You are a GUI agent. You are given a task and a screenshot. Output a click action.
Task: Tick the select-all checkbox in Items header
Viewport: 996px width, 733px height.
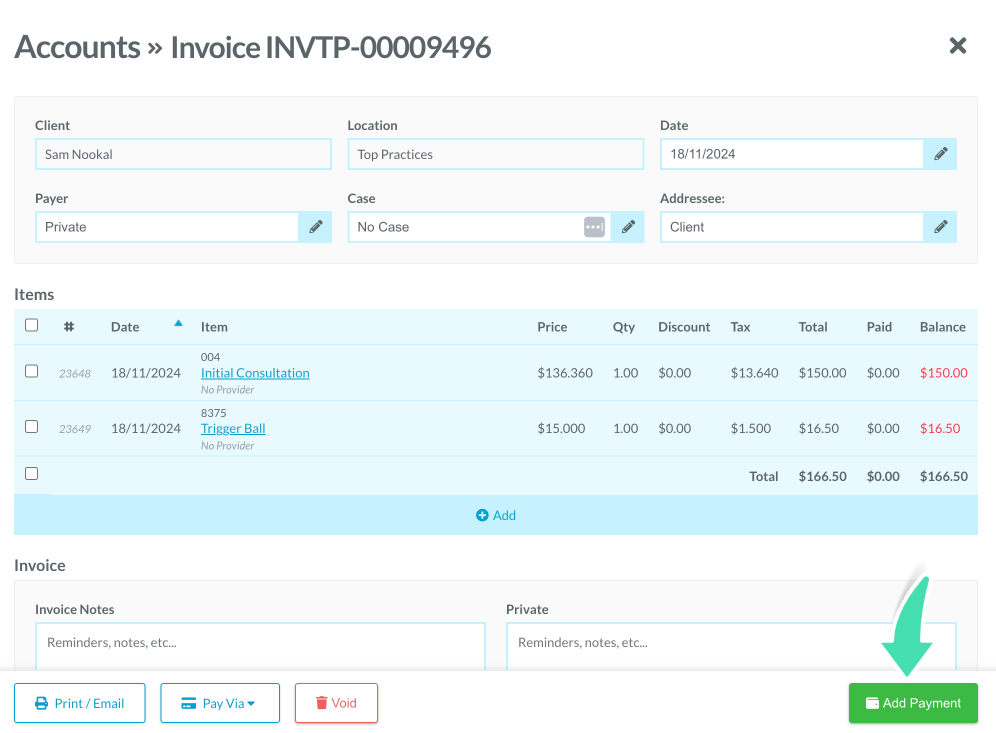coord(31,325)
